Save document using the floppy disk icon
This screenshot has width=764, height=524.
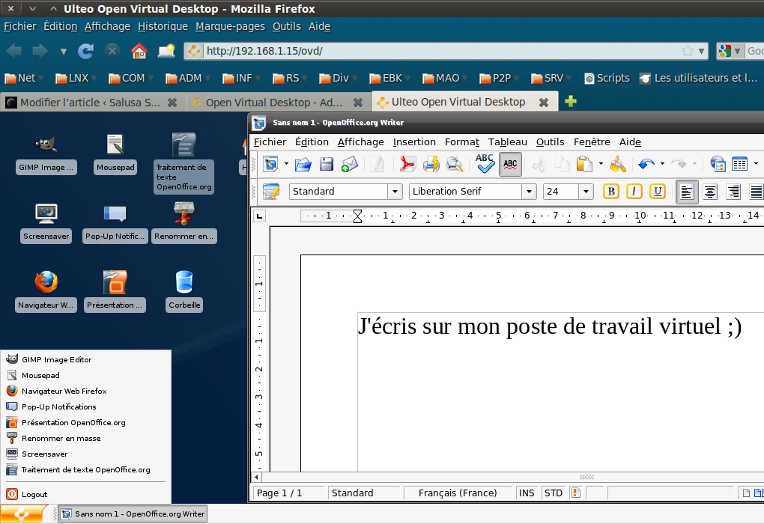tap(326, 164)
